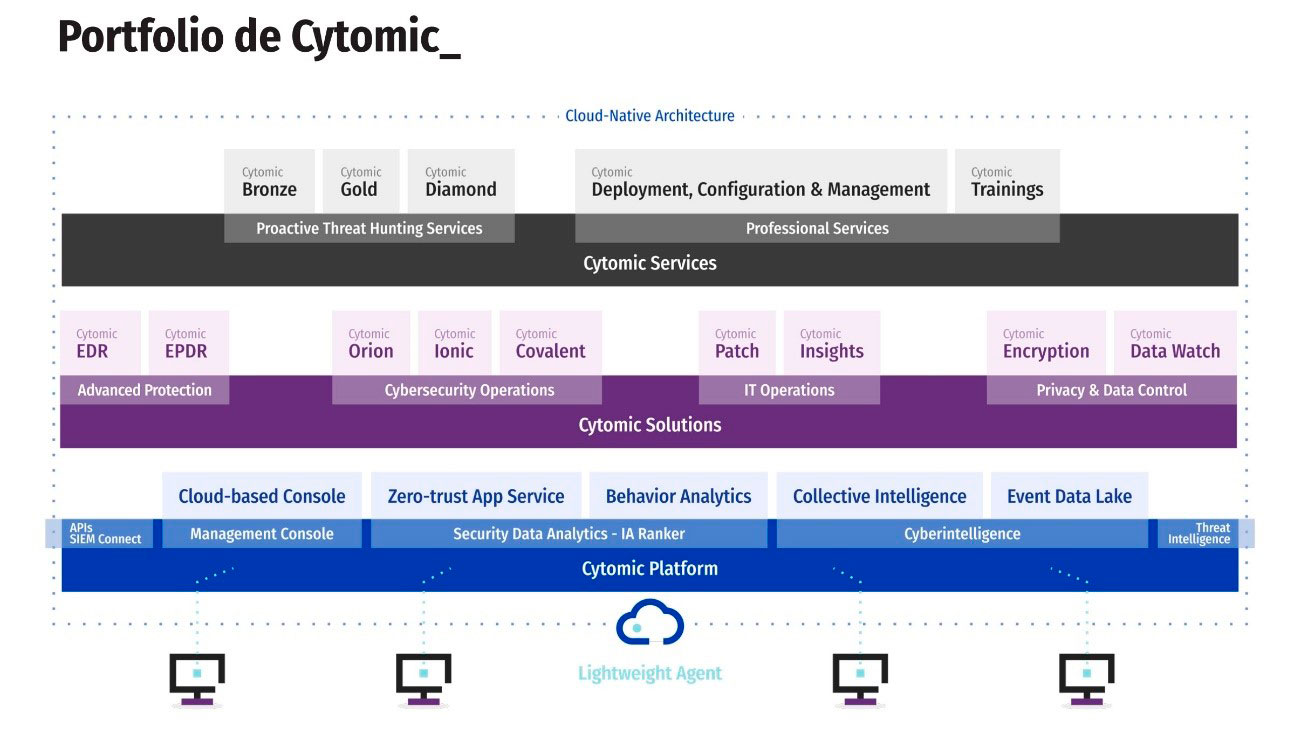Click the Cybersecurity Operations label
This screenshot has height=755, width=1301.
[467, 390]
